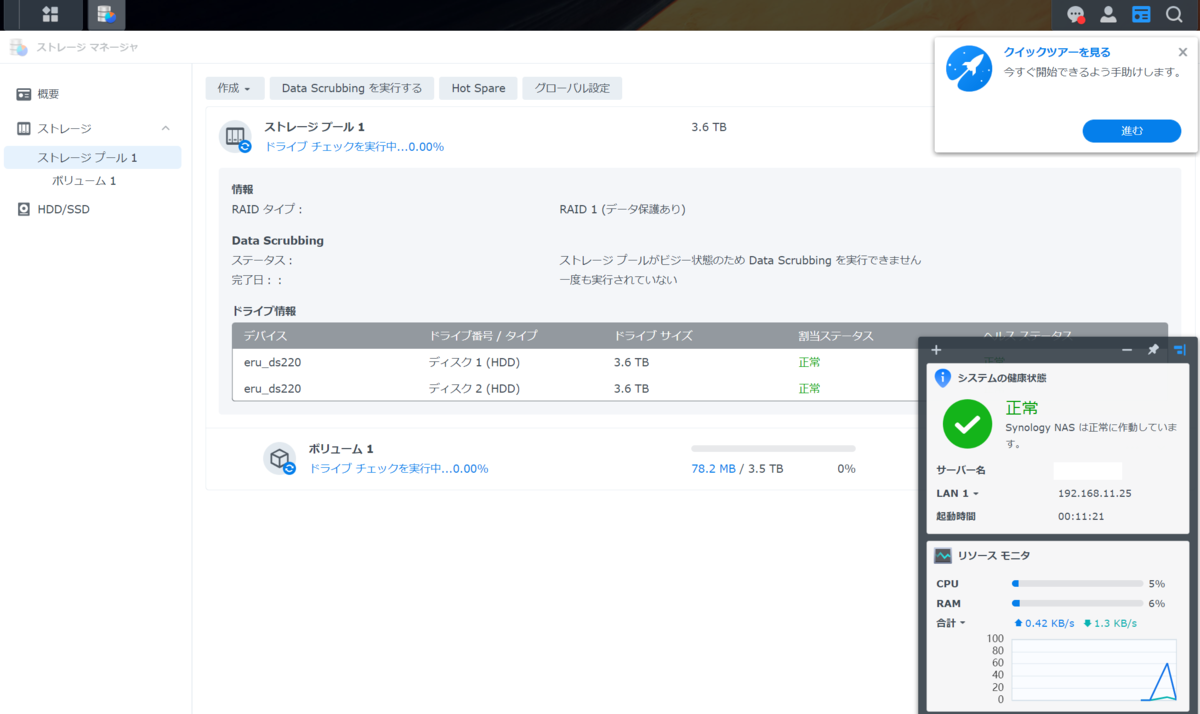Viewport: 1200px width, 714px height.
Task: Click the ストレージ プール 1 heading
Action: point(314,127)
